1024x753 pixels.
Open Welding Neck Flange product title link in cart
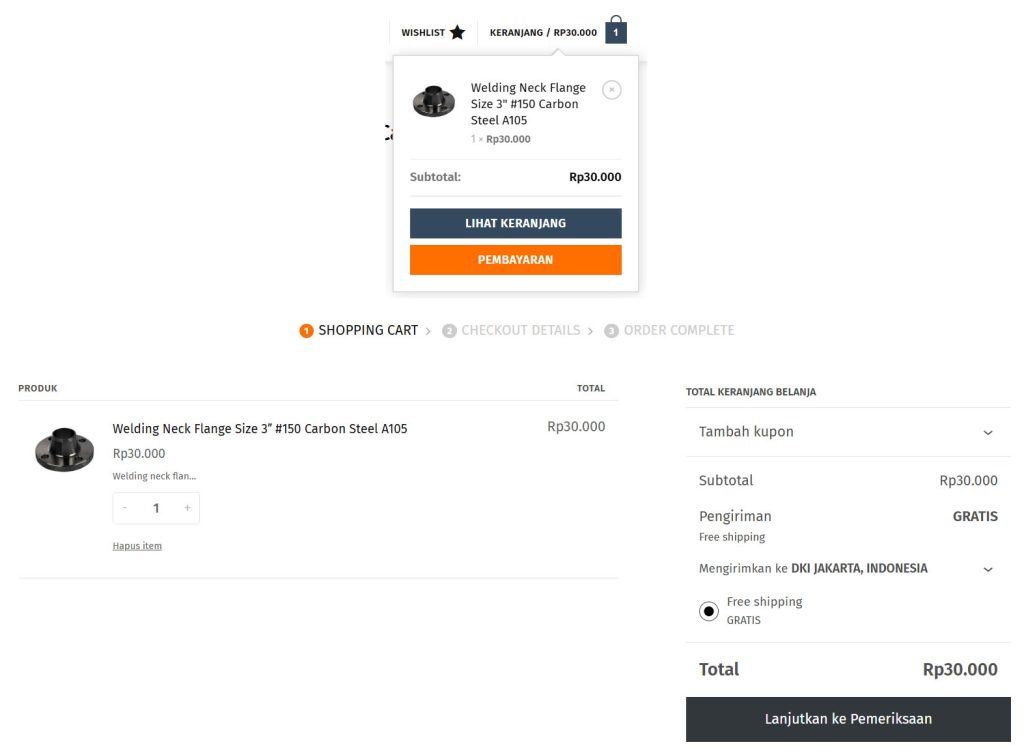[260, 428]
